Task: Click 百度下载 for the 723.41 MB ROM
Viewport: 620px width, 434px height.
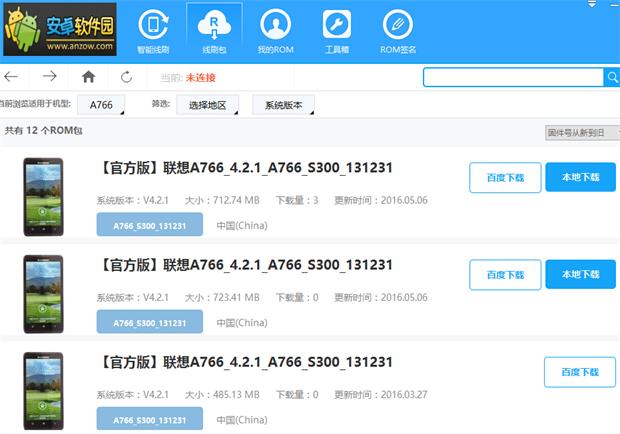Action: (x=505, y=275)
